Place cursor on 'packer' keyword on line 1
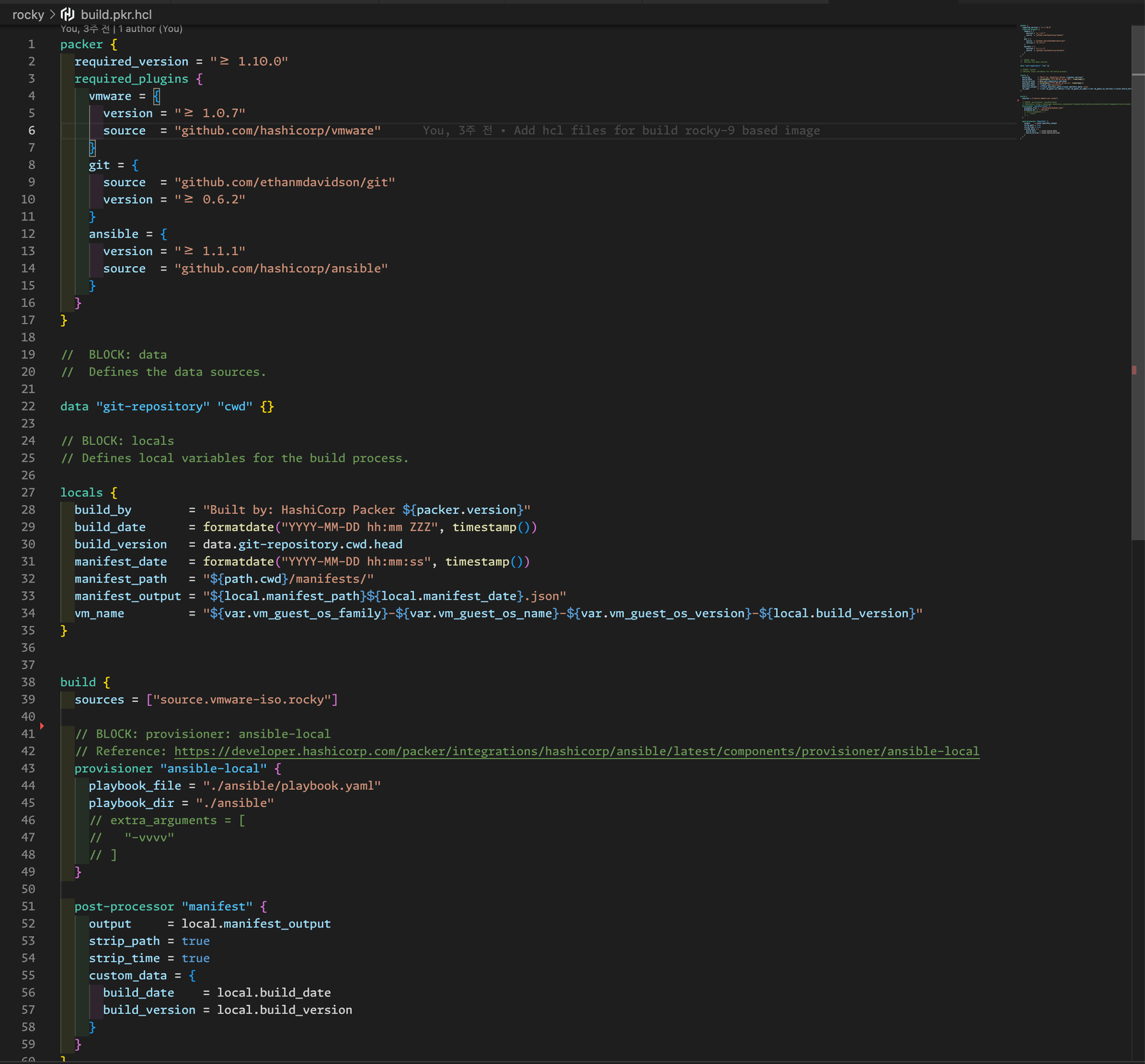Screen dimensions: 1145x1064 coord(81,45)
